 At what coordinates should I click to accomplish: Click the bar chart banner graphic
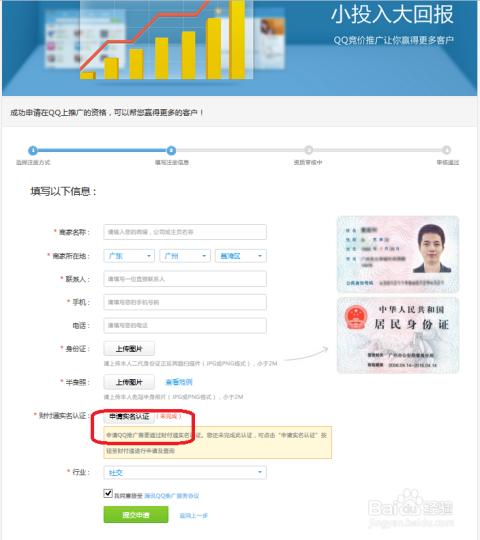pyautogui.click(x=167, y=40)
